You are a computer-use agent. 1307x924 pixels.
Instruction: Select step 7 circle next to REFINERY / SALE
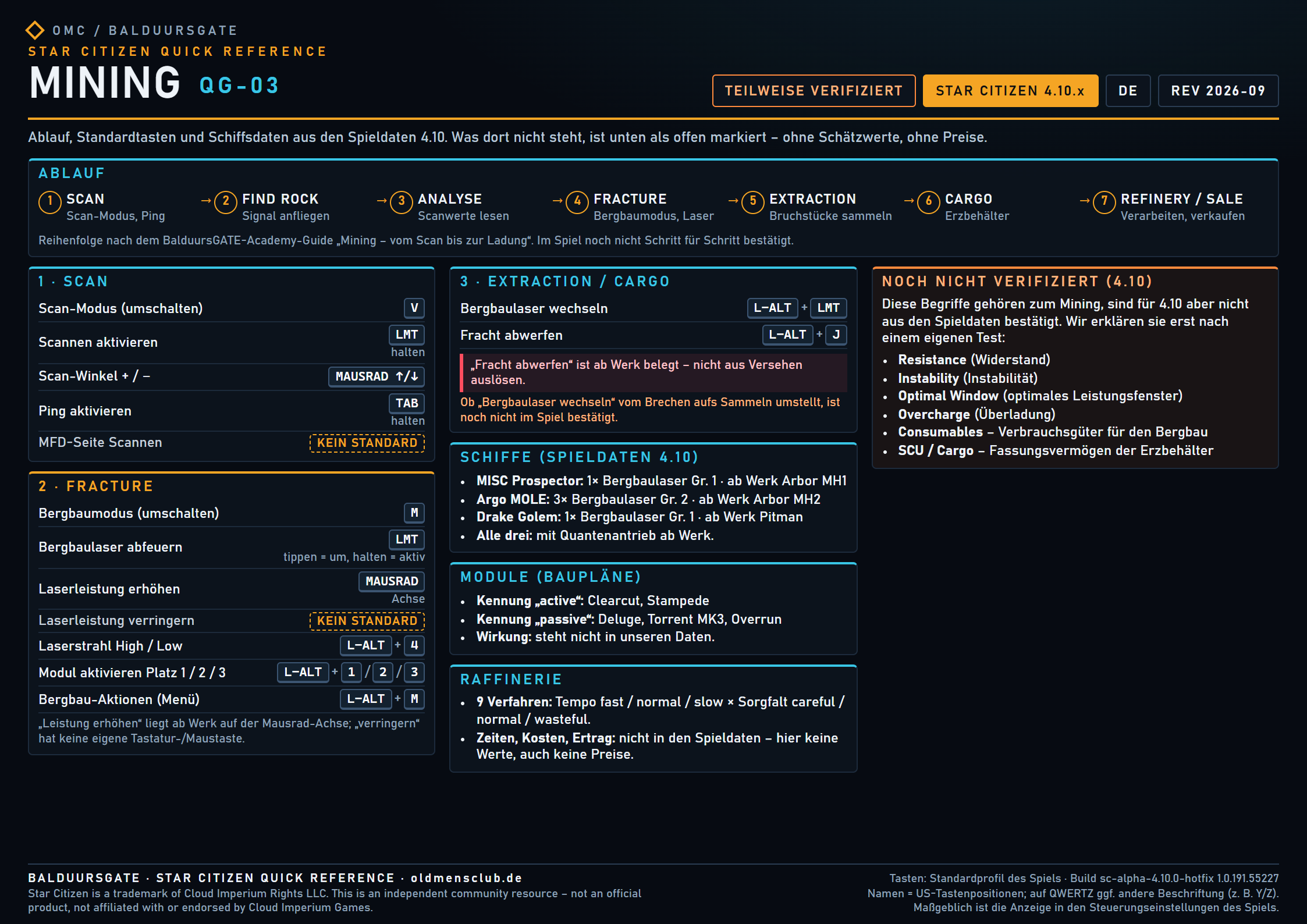point(1104,202)
